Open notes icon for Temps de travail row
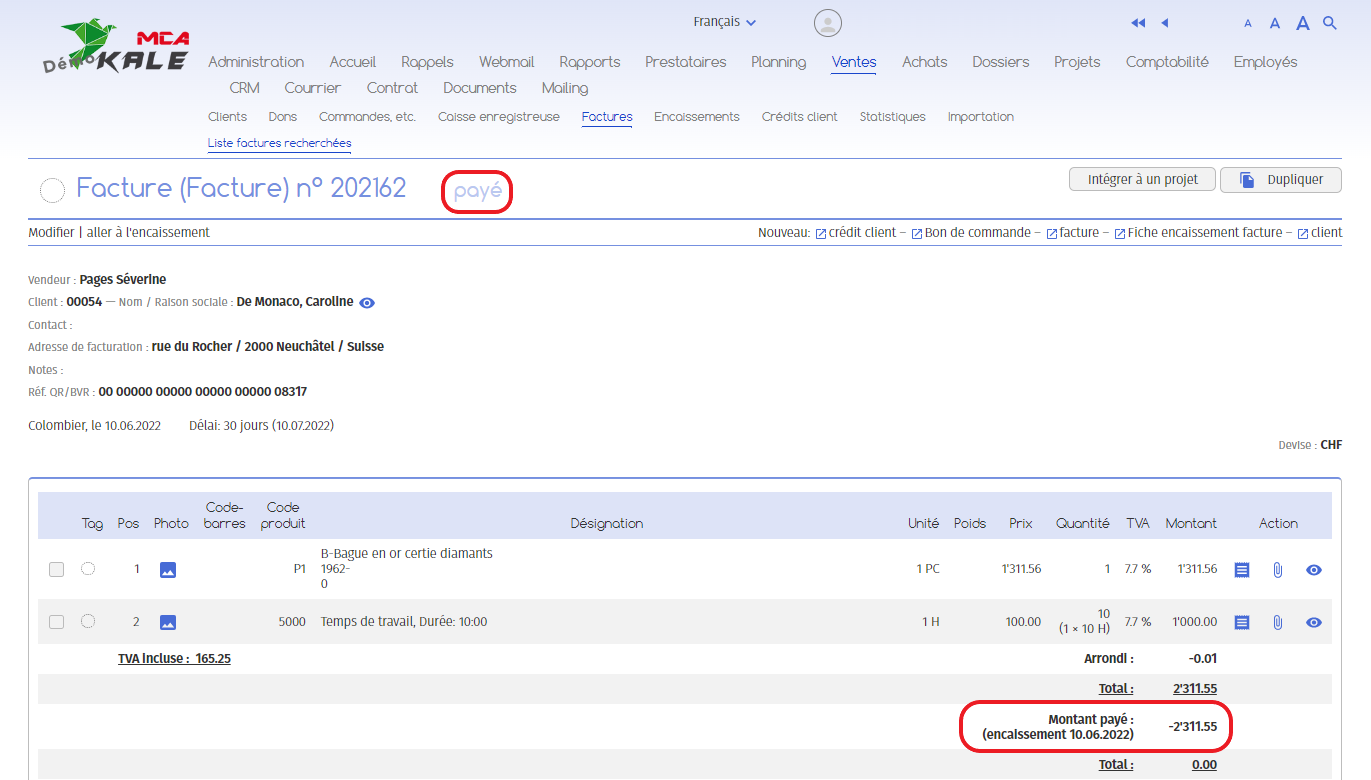Image resolution: width=1371 pixels, height=780 pixels. pos(1242,622)
